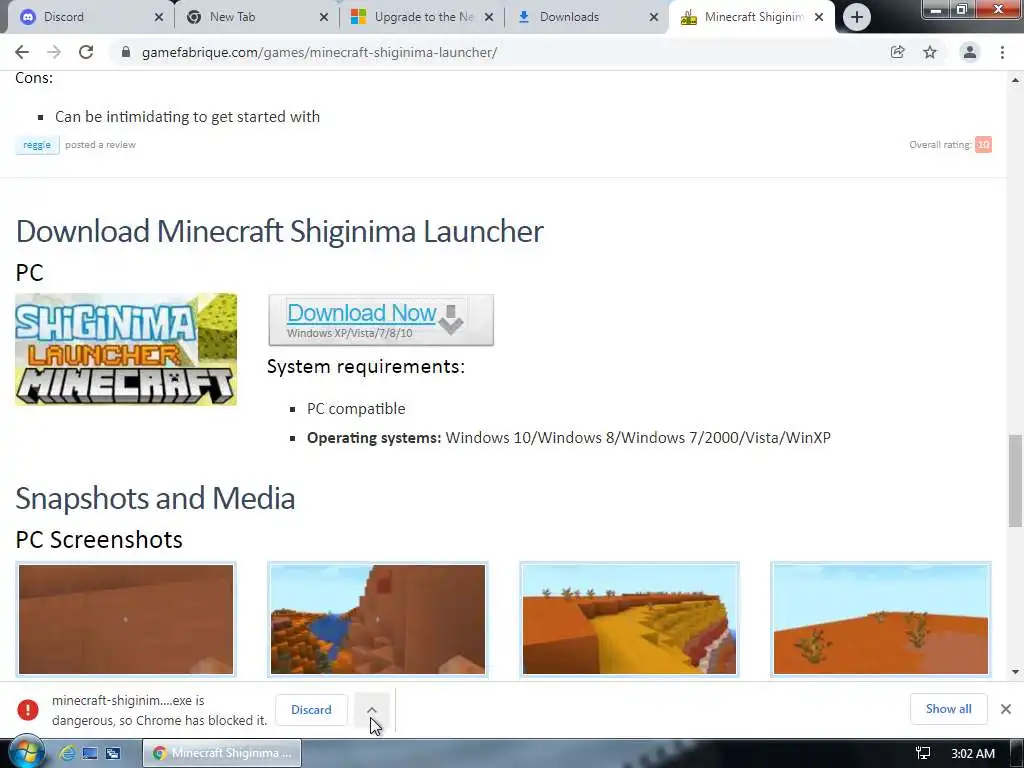Screen dimensions: 1024x768
Task: Close the Discord tab
Action: coord(159,17)
